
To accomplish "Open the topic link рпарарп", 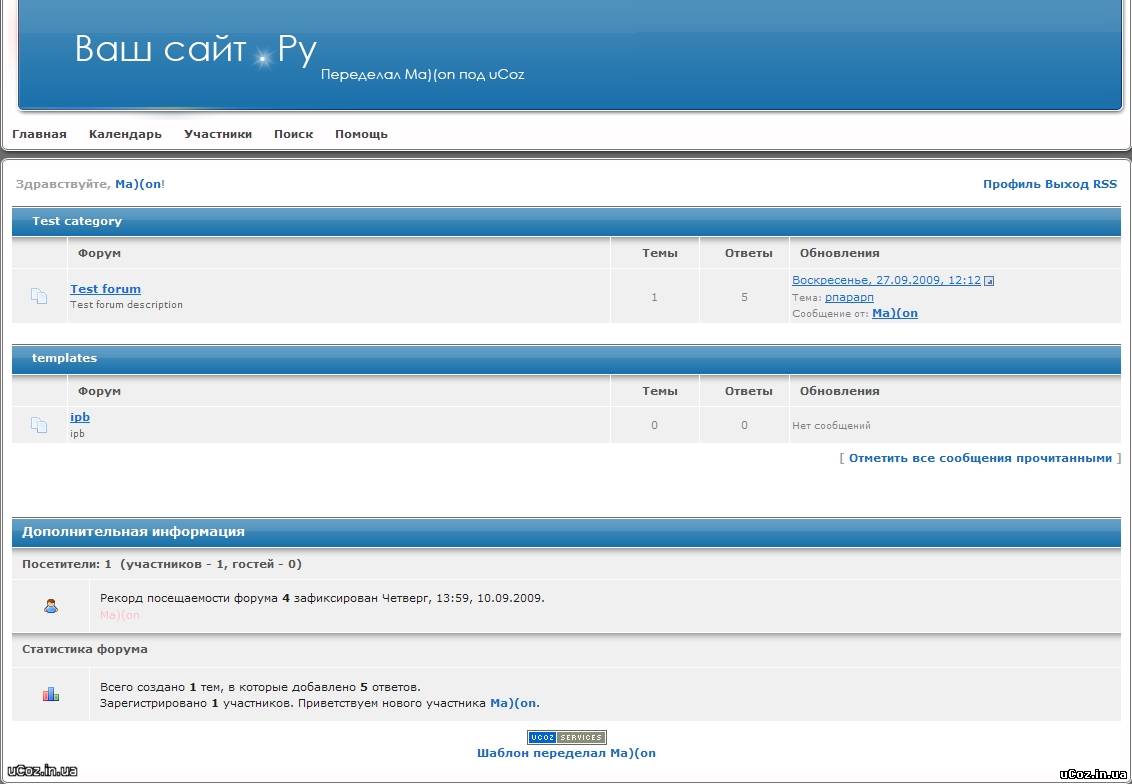I will point(850,297).
